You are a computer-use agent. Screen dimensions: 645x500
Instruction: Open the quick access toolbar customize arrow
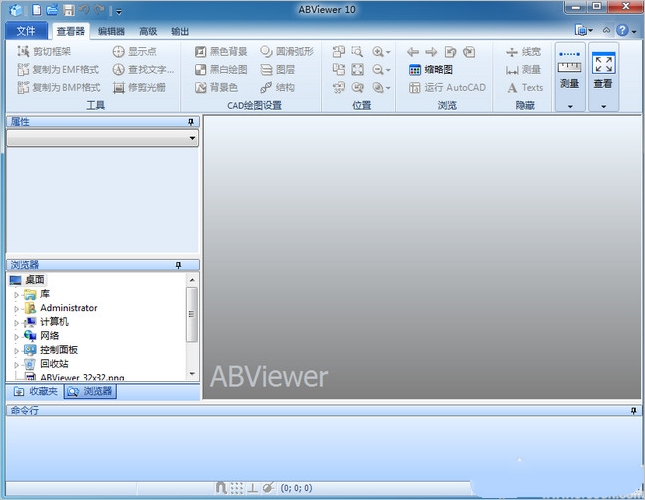coord(119,11)
